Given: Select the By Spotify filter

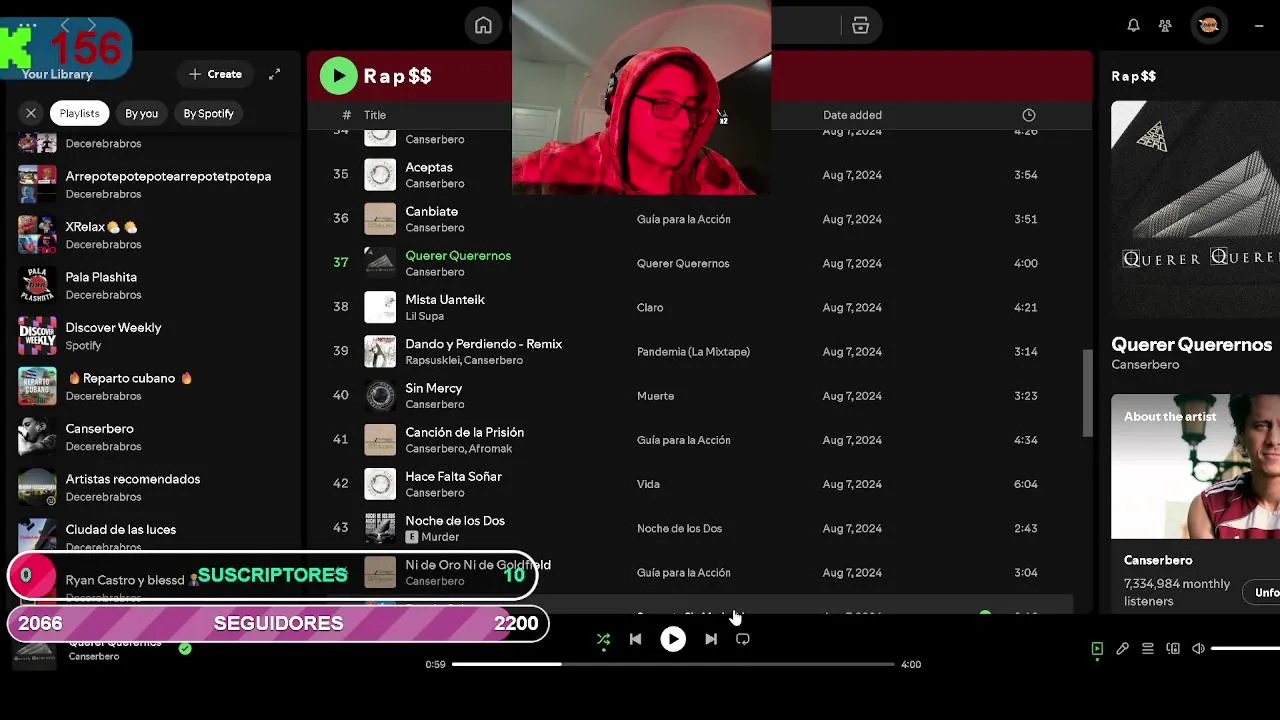Looking at the screenshot, I should (208, 113).
